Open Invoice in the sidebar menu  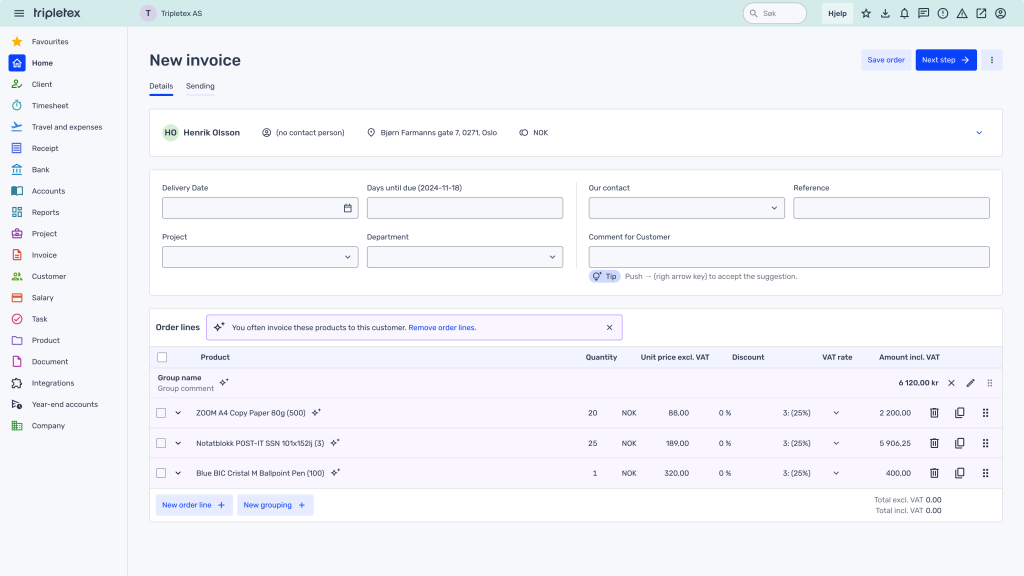click(x=44, y=255)
